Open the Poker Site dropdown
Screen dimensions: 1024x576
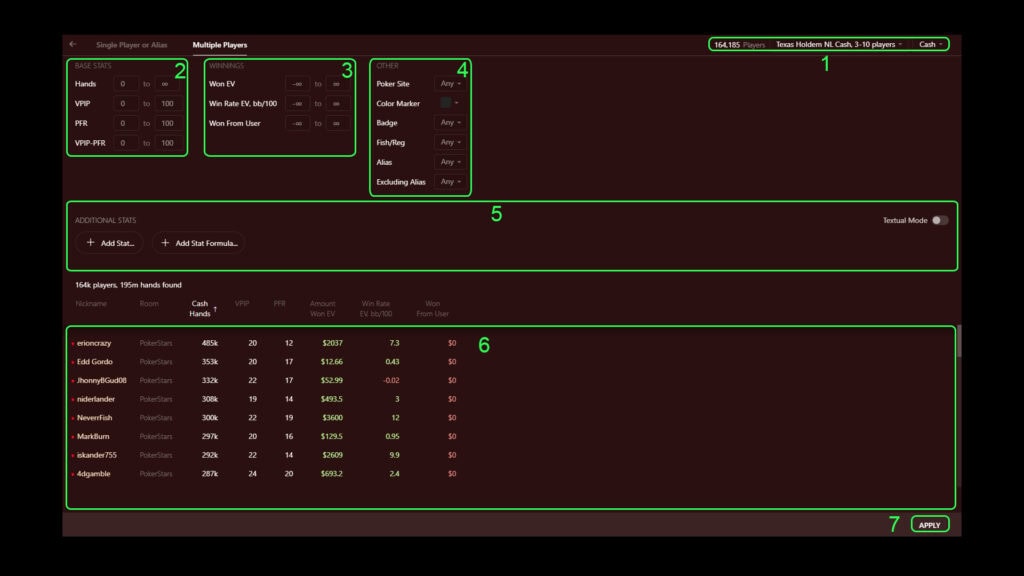tap(450, 84)
